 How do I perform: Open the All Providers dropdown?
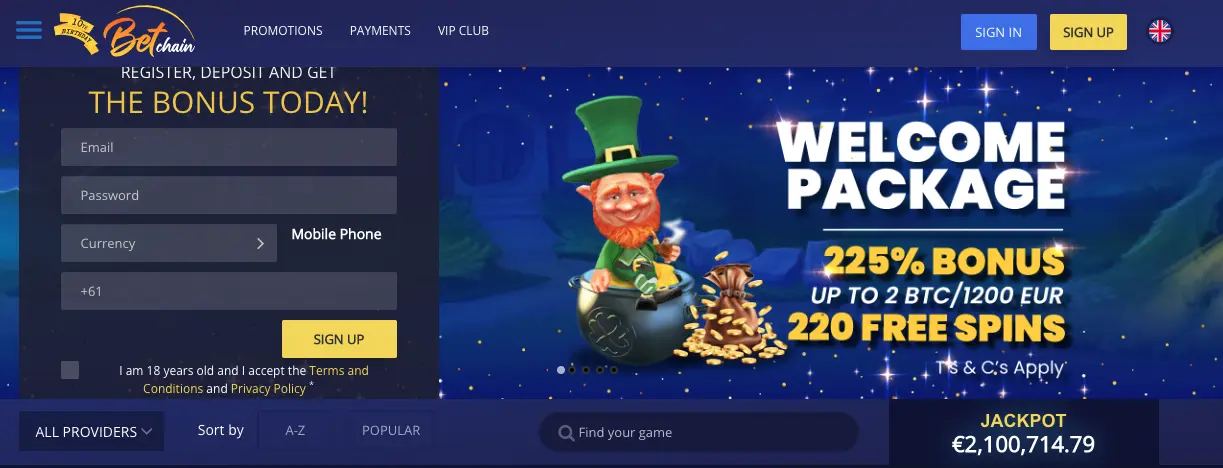pyautogui.click(x=92, y=432)
